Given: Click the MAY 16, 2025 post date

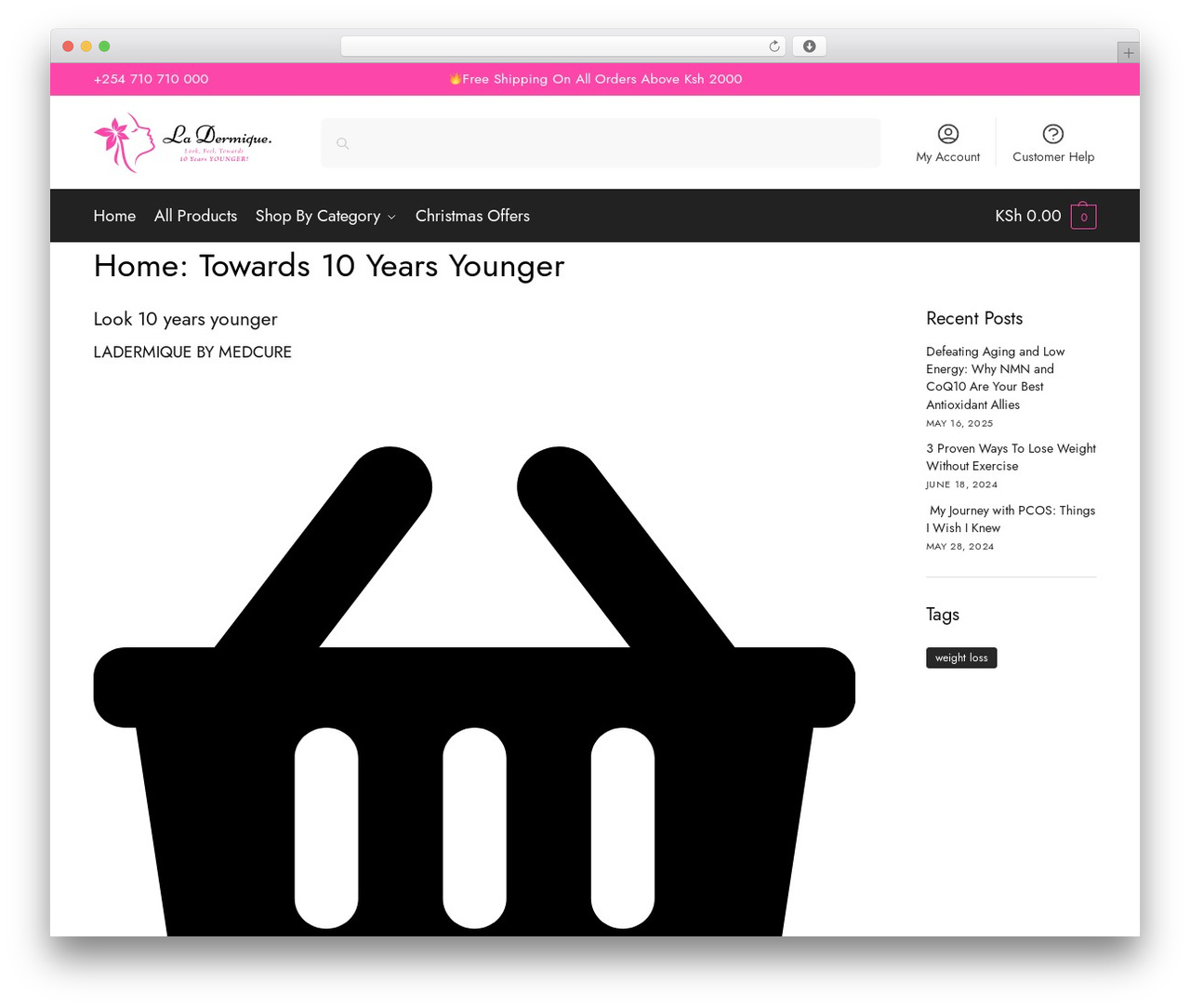Looking at the screenshot, I should (959, 423).
